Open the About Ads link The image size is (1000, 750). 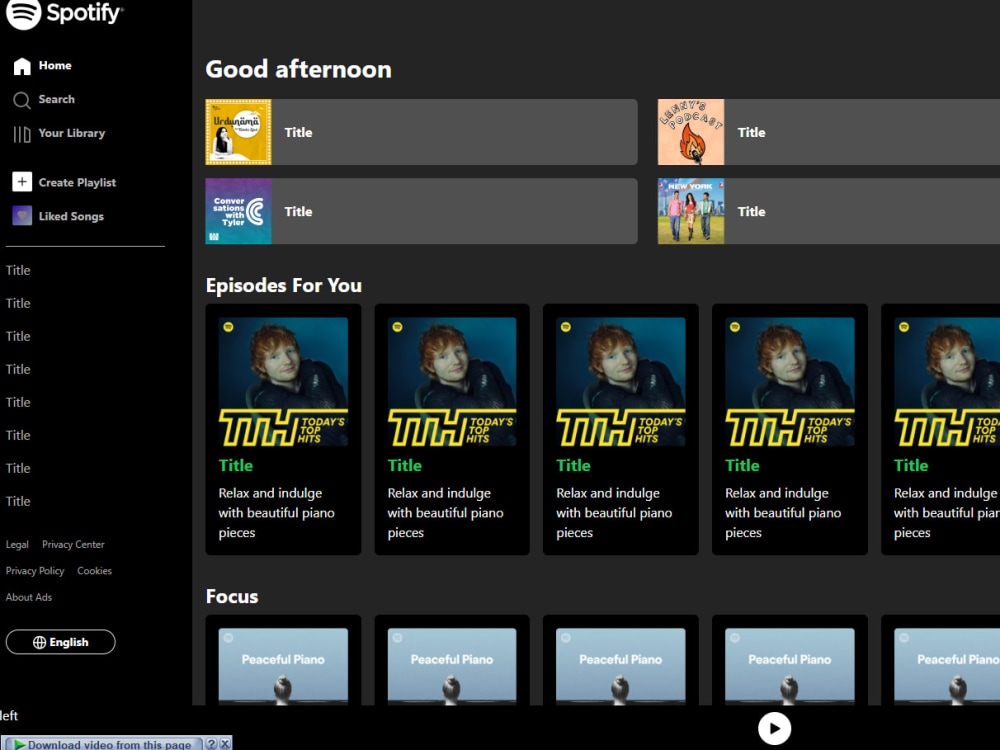coord(29,598)
